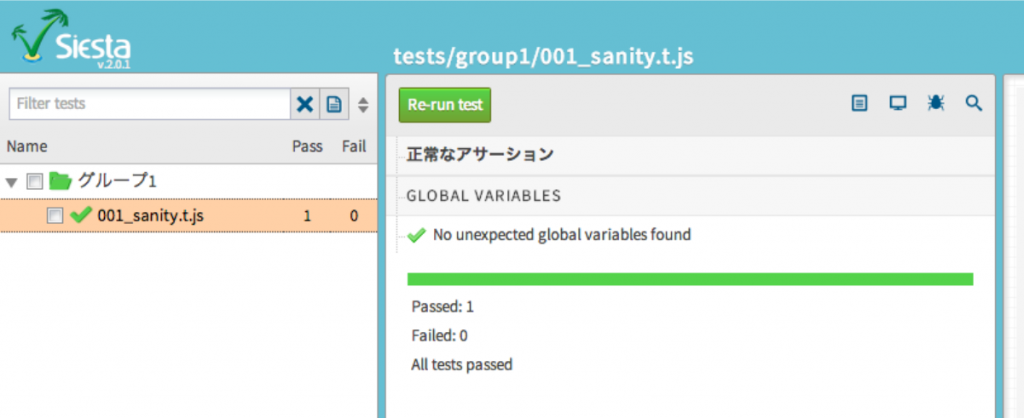
Task: Show the DOM monitor view icon
Action: point(898,103)
